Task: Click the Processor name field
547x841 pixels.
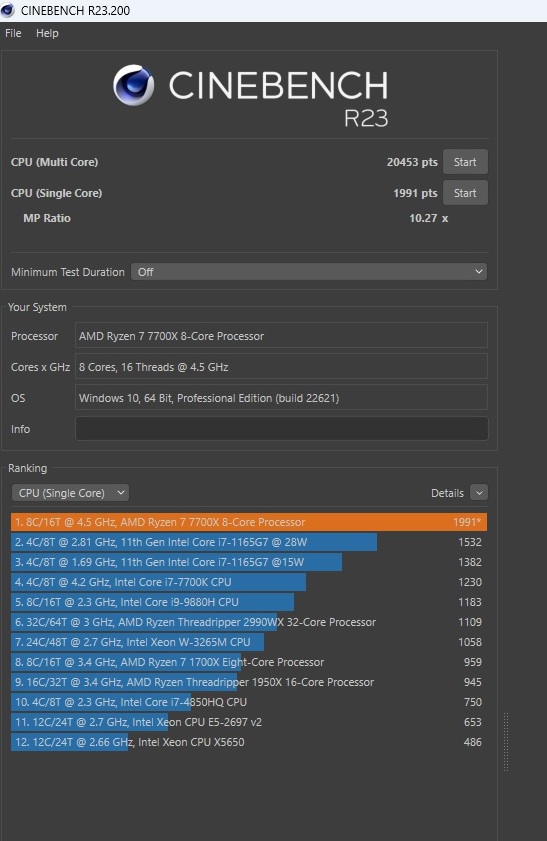Action: pyautogui.click(x=282, y=336)
